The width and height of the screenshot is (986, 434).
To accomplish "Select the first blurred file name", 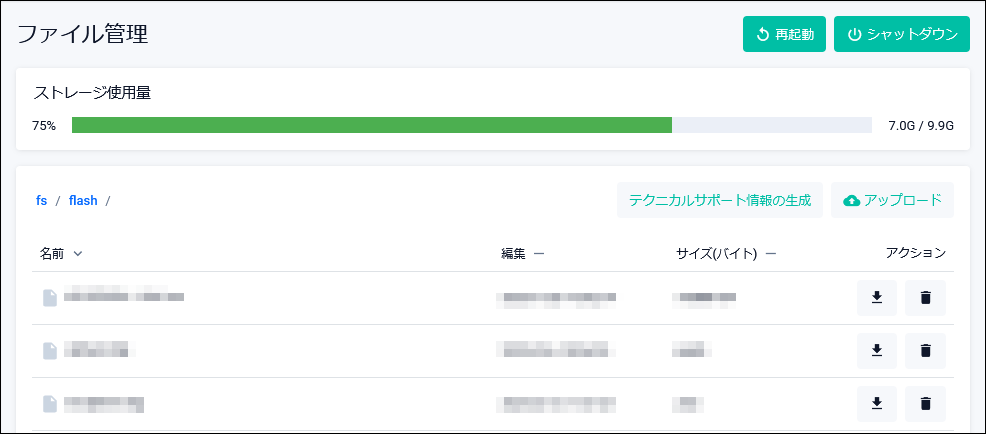I will pyautogui.click(x=124, y=297).
